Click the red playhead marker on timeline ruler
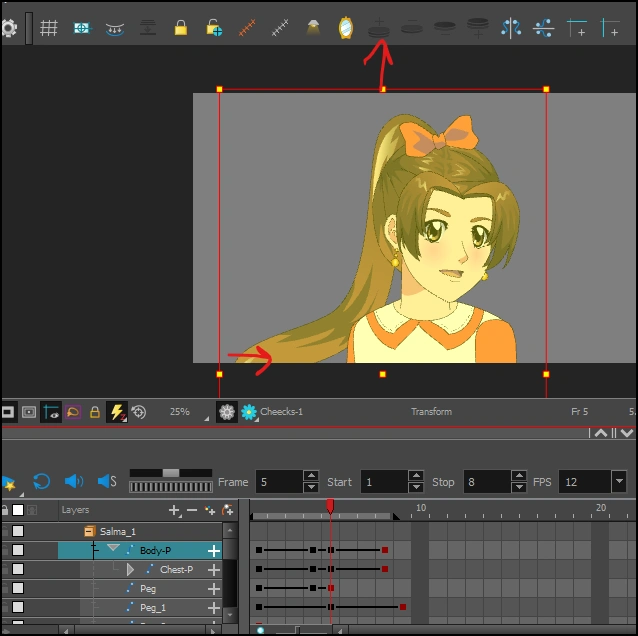This screenshot has width=638, height=636. coord(330,506)
